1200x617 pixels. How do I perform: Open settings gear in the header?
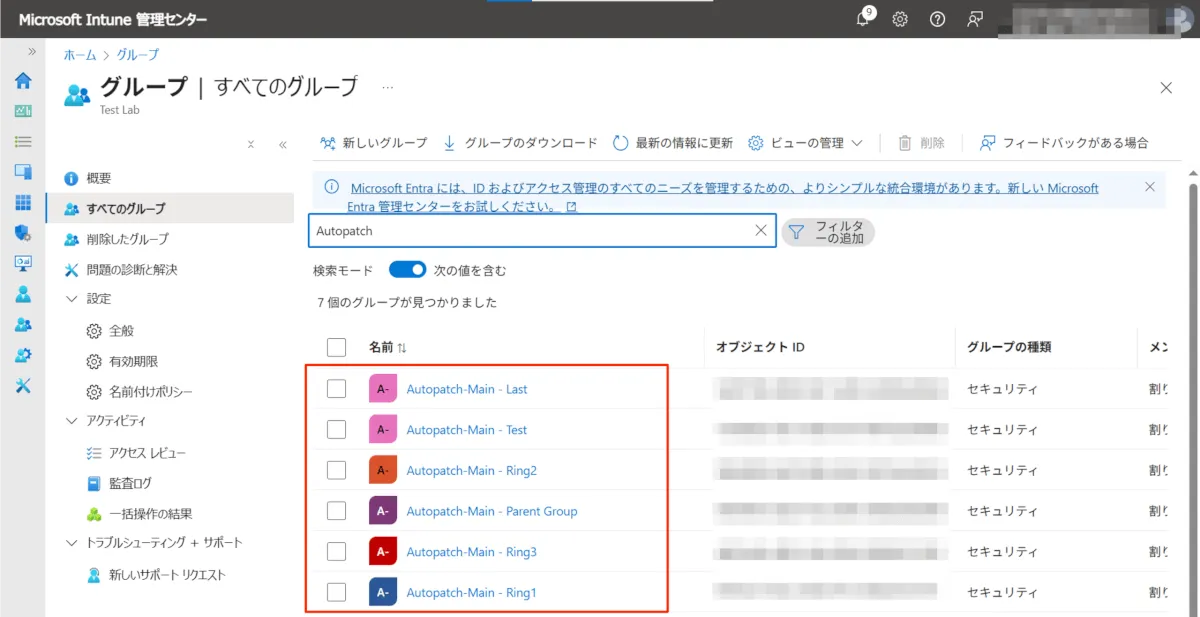(x=900, y=19)
